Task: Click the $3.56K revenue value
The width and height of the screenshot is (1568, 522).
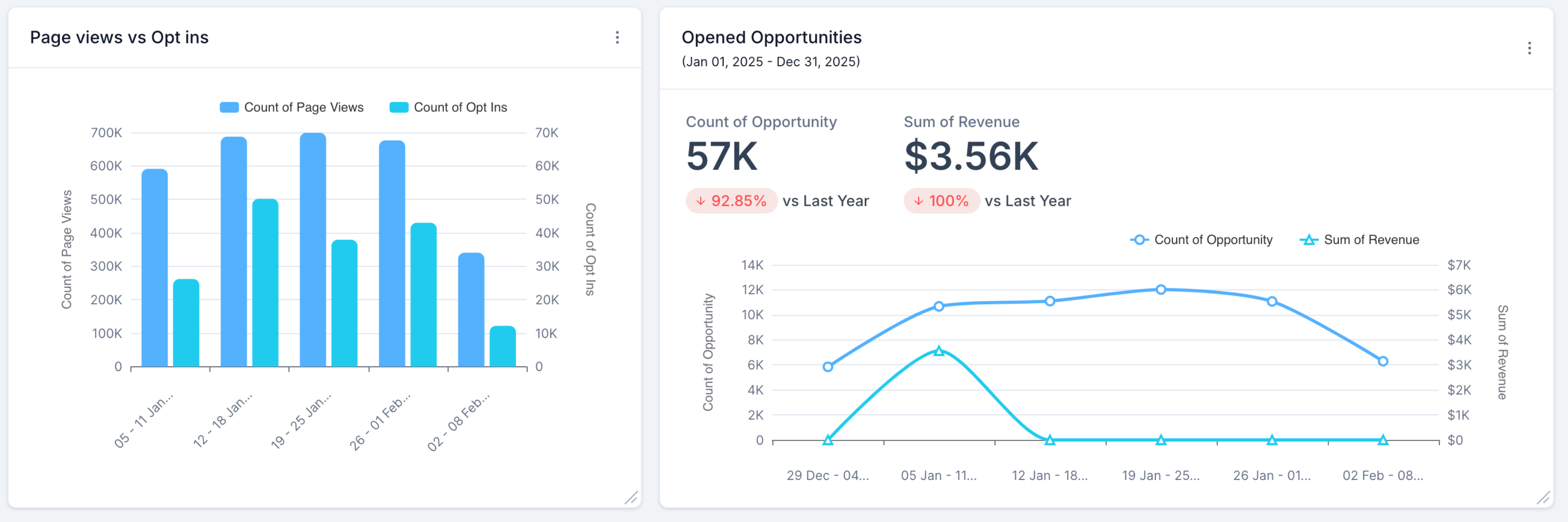Action: tap(971, 157)
